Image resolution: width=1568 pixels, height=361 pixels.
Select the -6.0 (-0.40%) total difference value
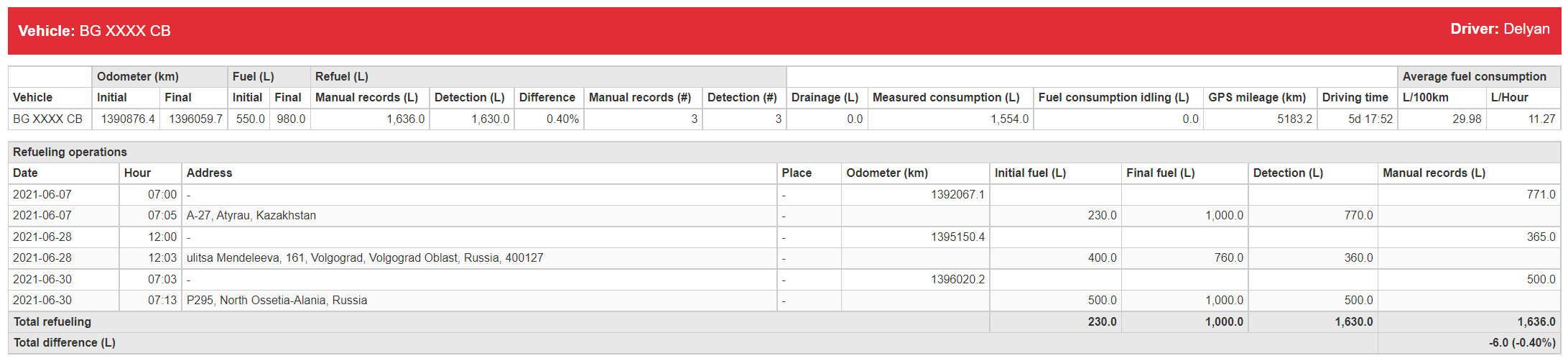pyautogui.click(x=1522, y=342)
